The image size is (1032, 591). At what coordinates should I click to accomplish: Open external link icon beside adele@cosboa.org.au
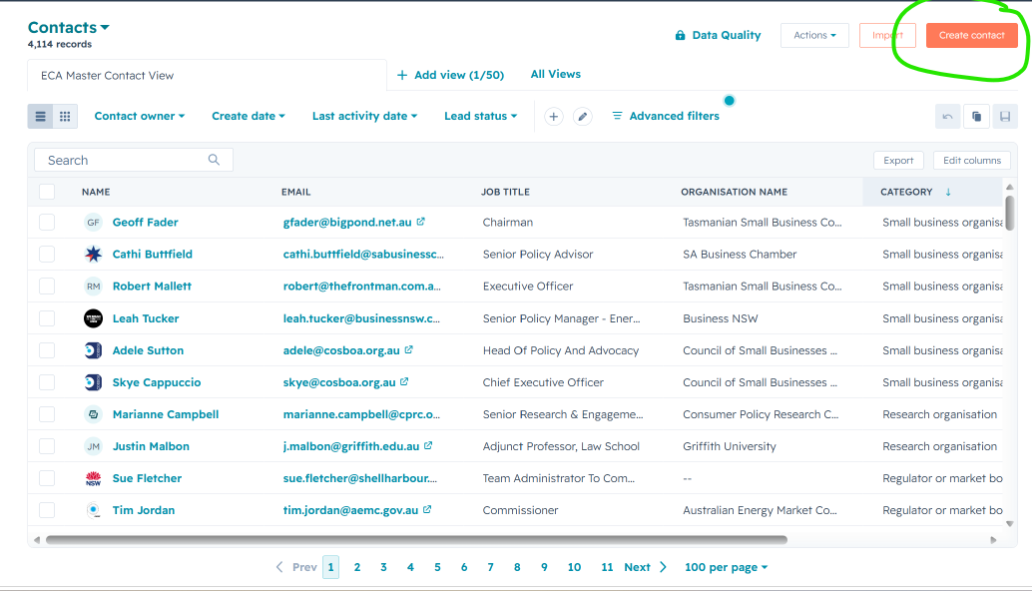coord(409,349)
